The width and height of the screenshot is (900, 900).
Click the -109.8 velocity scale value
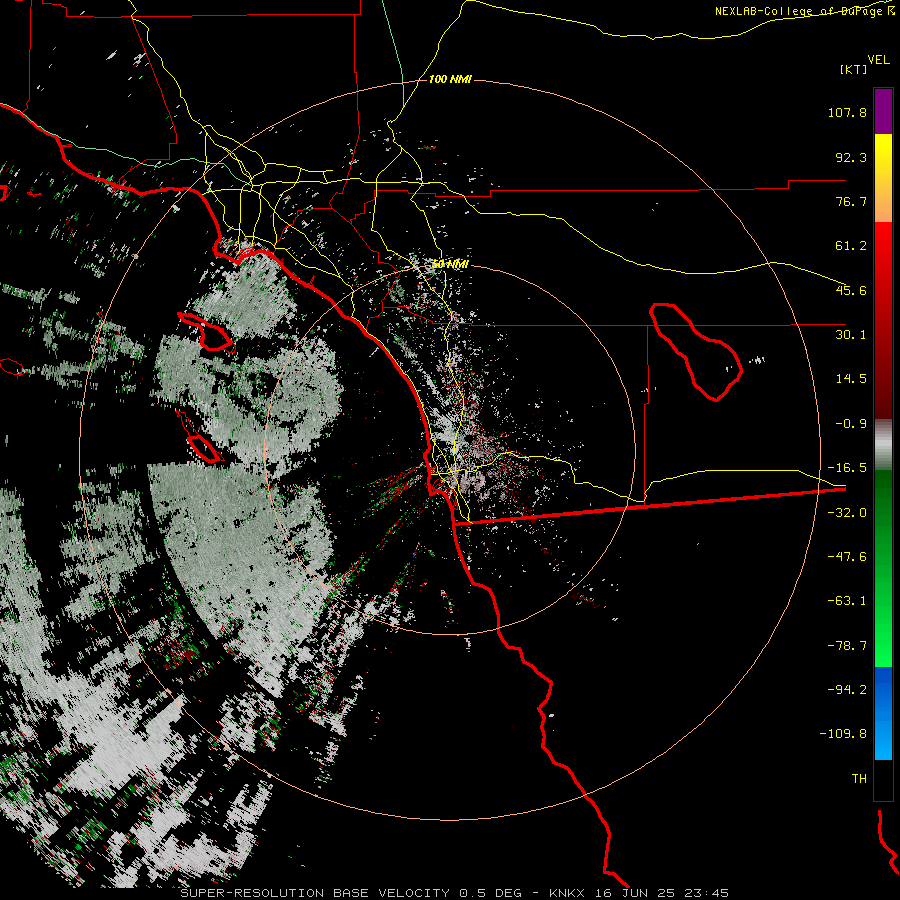coord(843,734)
